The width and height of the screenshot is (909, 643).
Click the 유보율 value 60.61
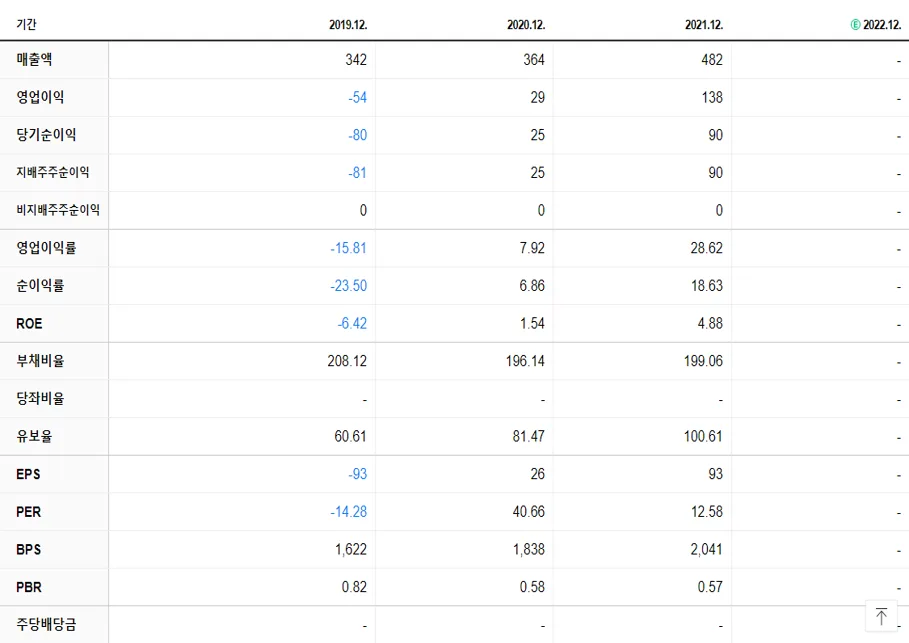(350, 437)
